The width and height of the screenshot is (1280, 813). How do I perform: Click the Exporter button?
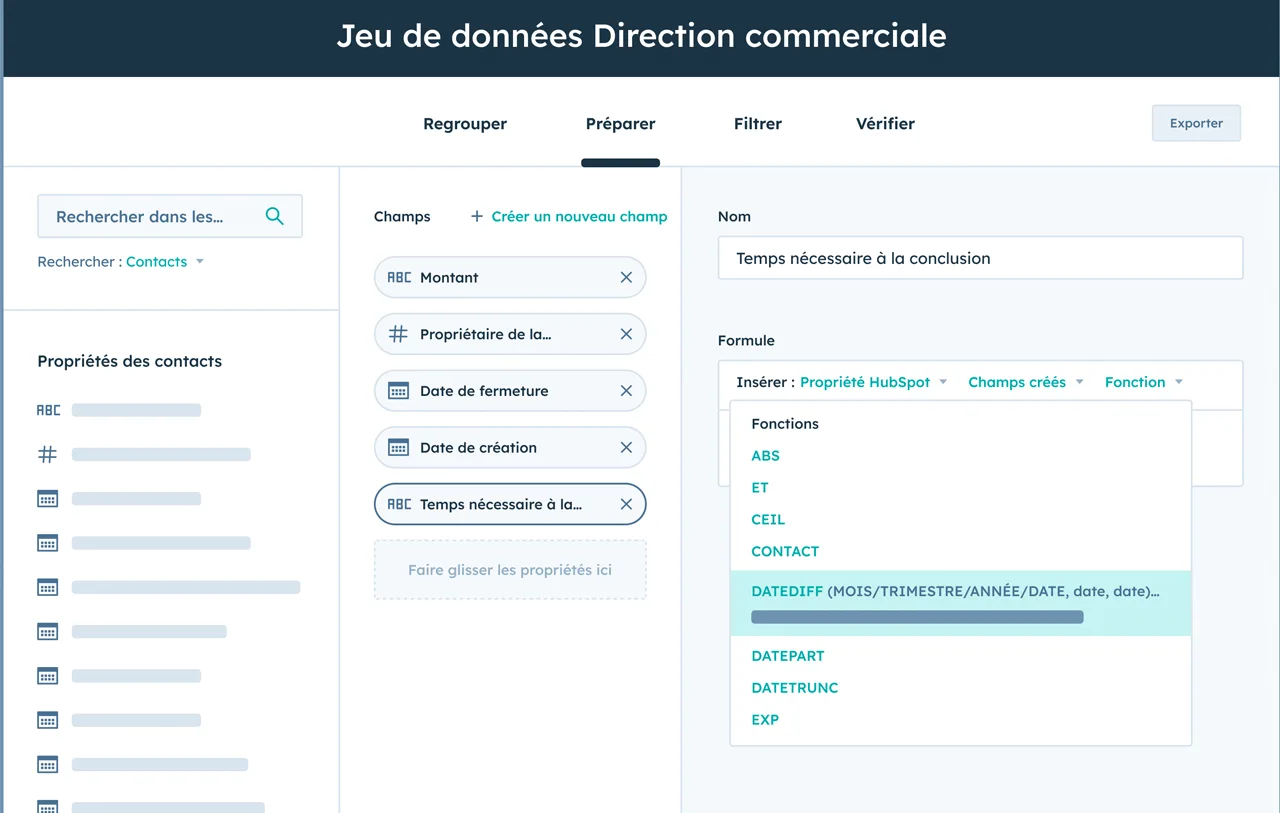[1196, 123]
